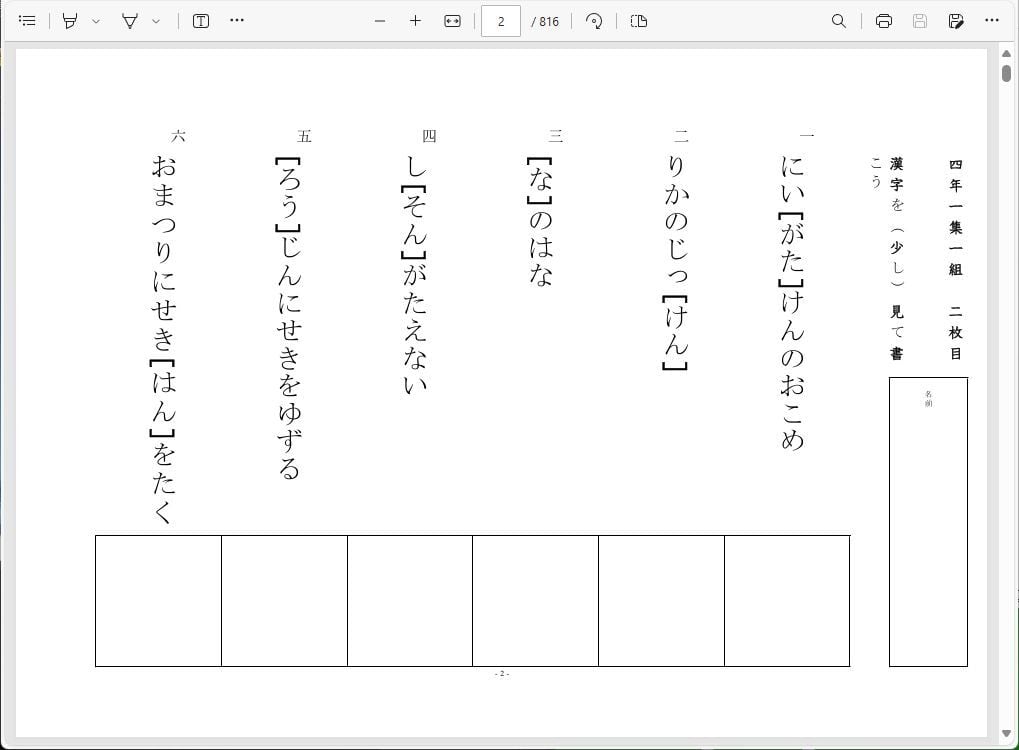Click the scroll down arrow on scrollbar

pyautogui.click(x=1006, y=734)
